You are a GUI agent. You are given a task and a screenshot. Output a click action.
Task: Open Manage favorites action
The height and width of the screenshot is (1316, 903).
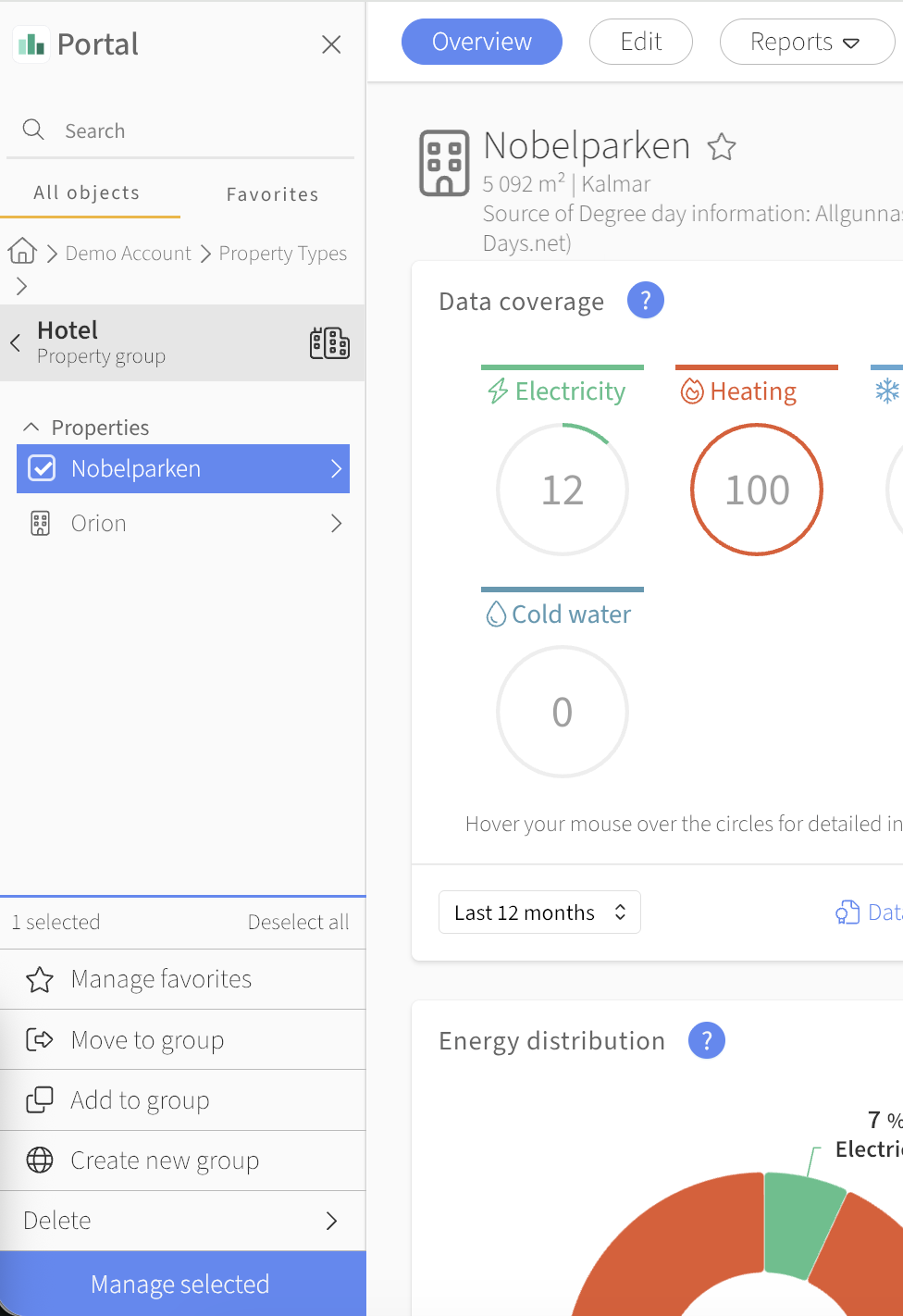(x=183, y=979)
